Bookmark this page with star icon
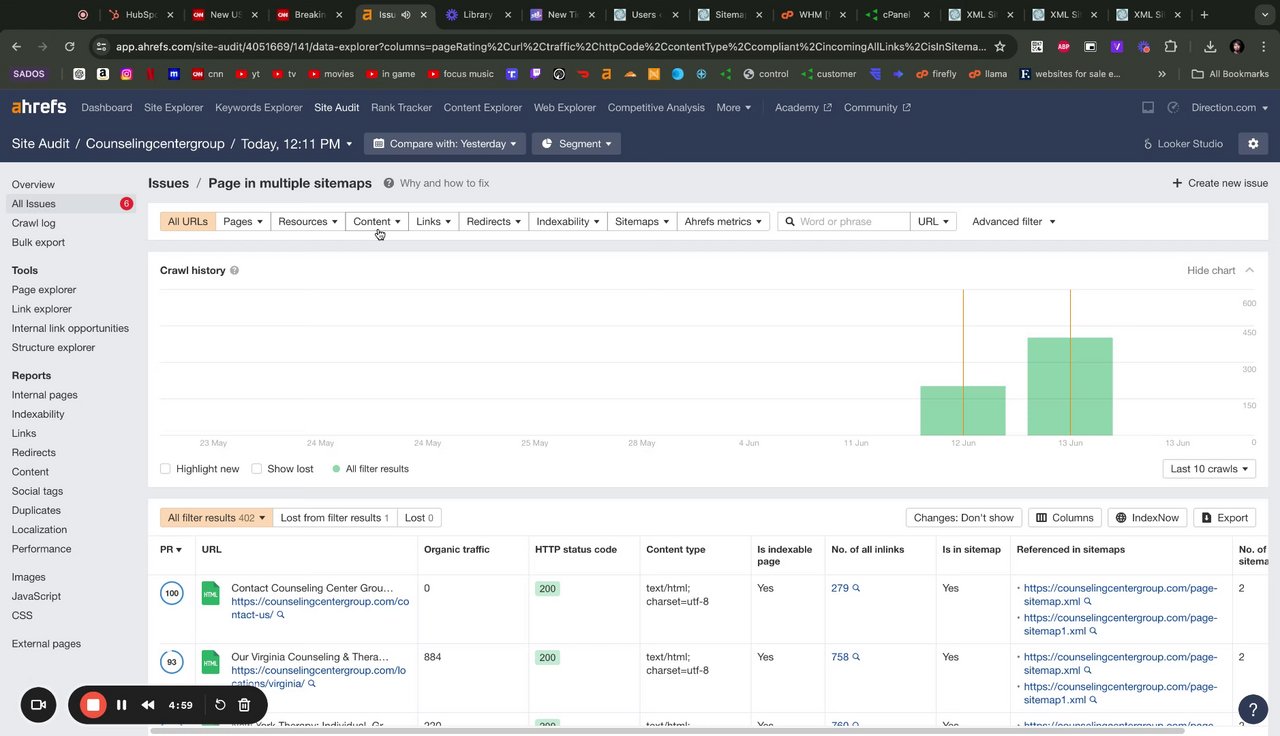This screenshot has width=1280, height=736. [x=1000, y=47]
